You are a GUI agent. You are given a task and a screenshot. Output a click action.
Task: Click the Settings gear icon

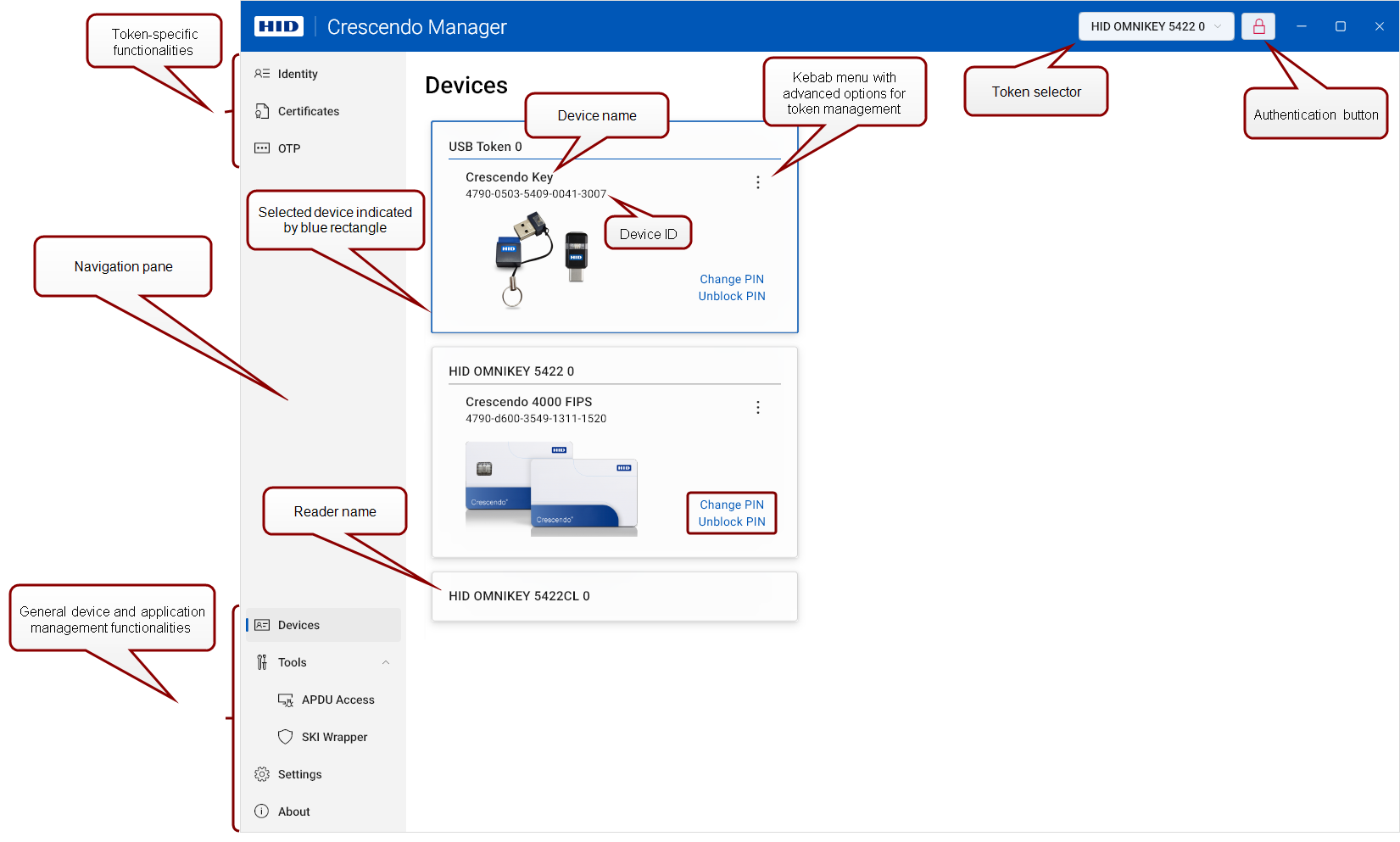coord(262,774)
